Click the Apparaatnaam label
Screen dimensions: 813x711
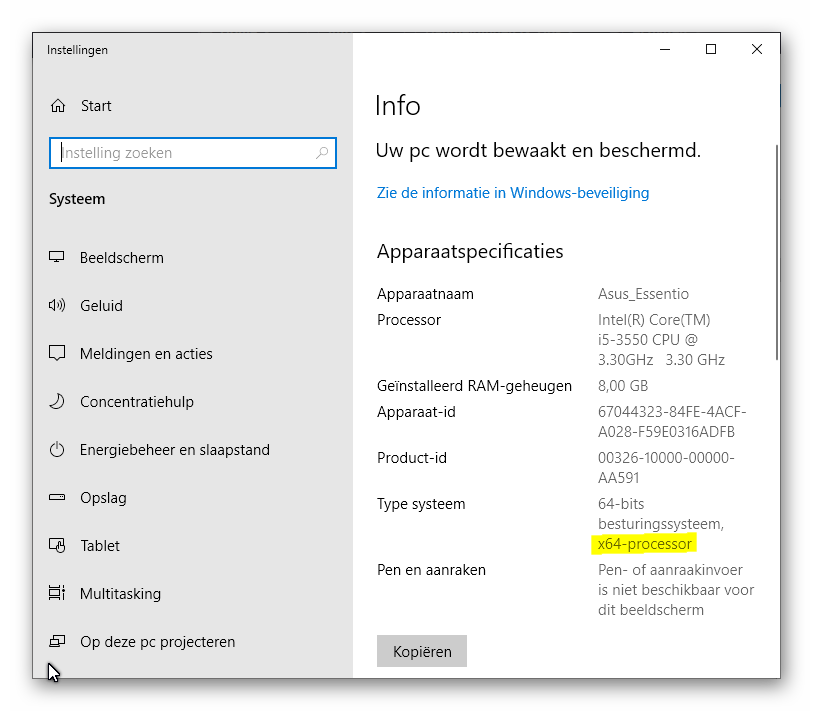425,294
